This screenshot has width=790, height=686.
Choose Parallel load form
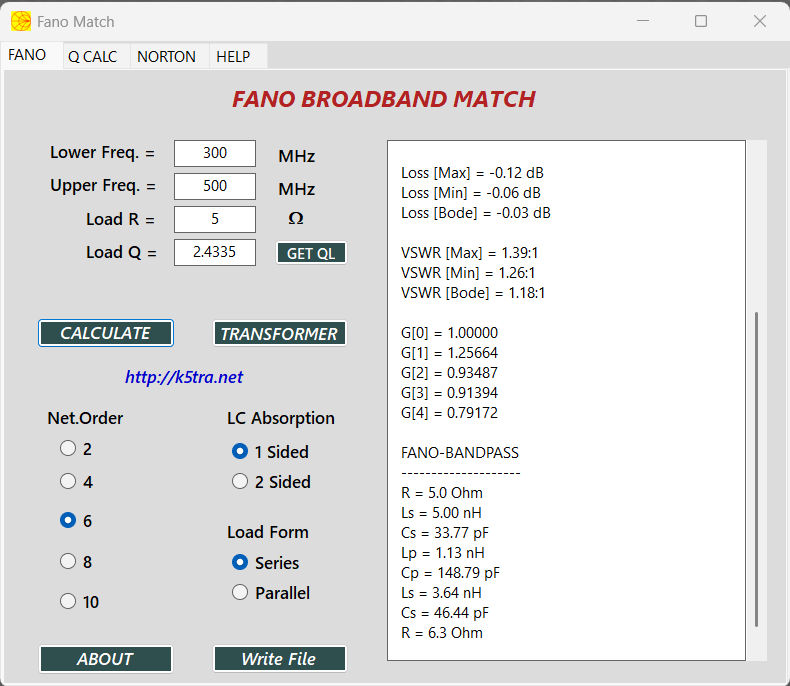click(240, 592)
